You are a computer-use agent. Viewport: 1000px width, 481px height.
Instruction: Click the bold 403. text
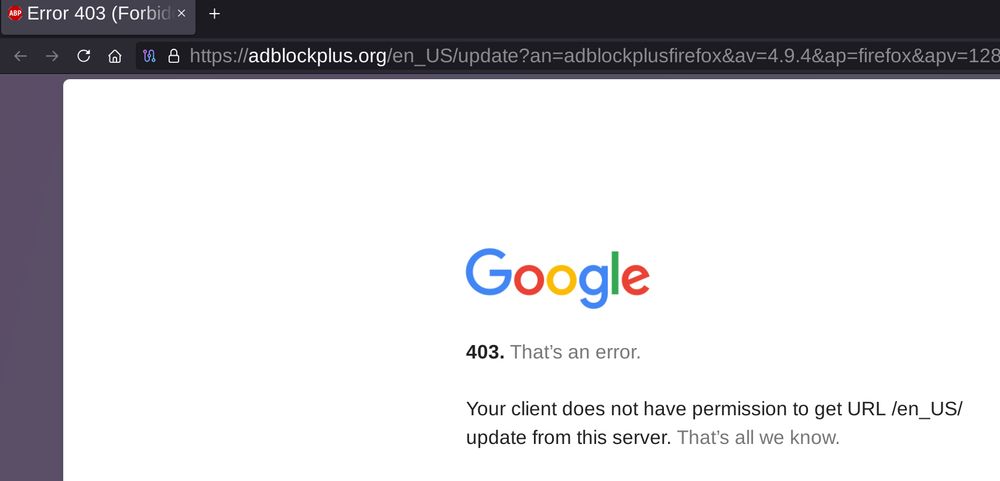(485, 352)
